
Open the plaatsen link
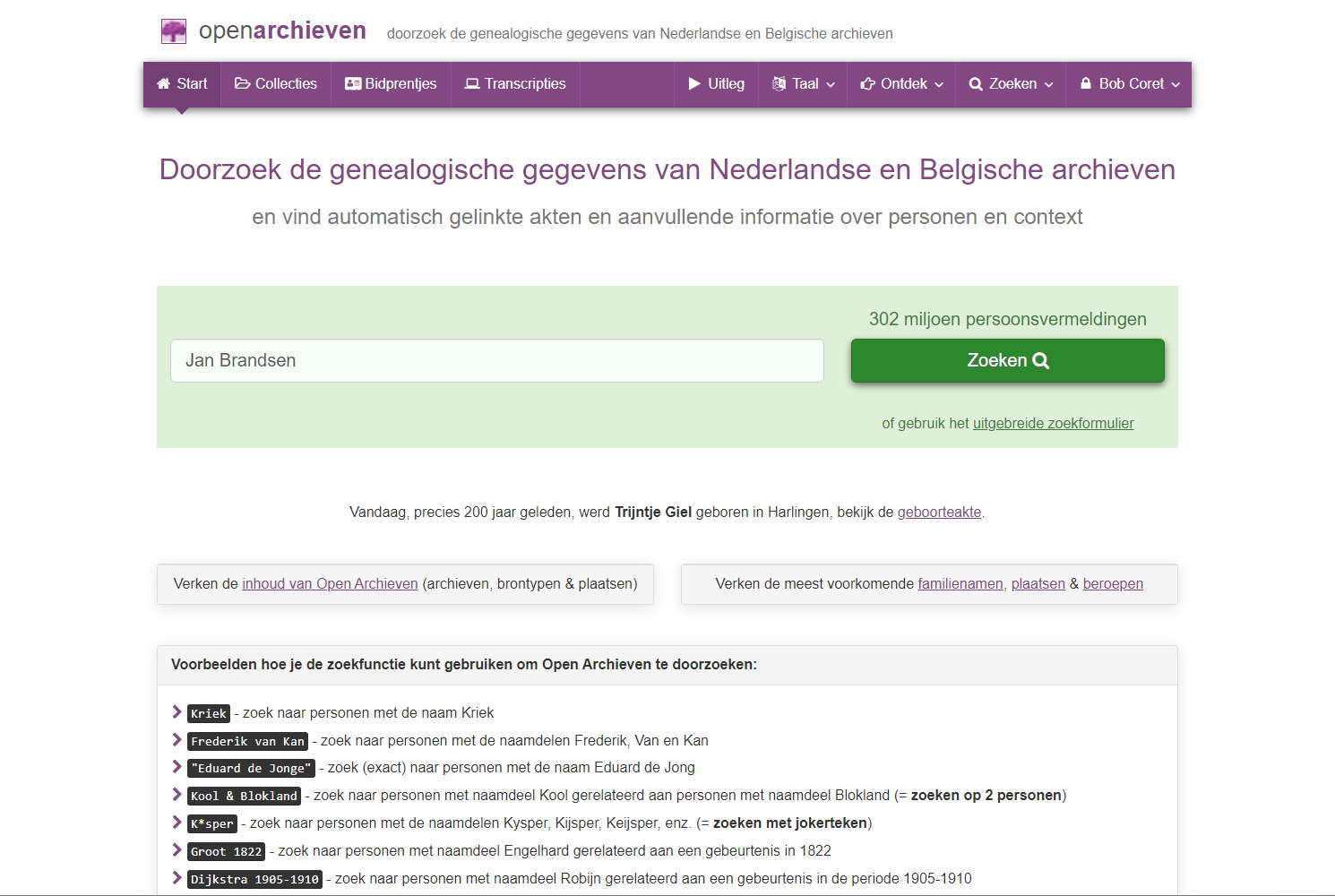(x=1038, y=584)
